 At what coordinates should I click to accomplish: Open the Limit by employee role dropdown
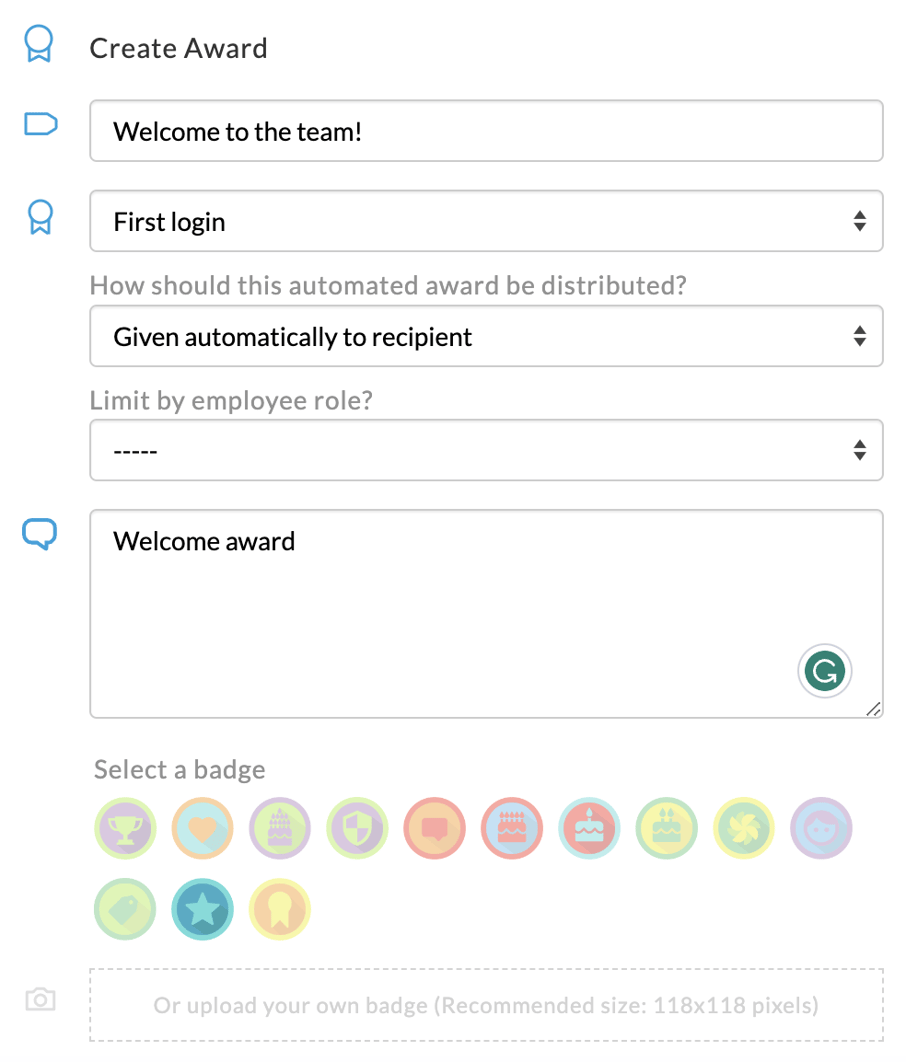(486, 450)
